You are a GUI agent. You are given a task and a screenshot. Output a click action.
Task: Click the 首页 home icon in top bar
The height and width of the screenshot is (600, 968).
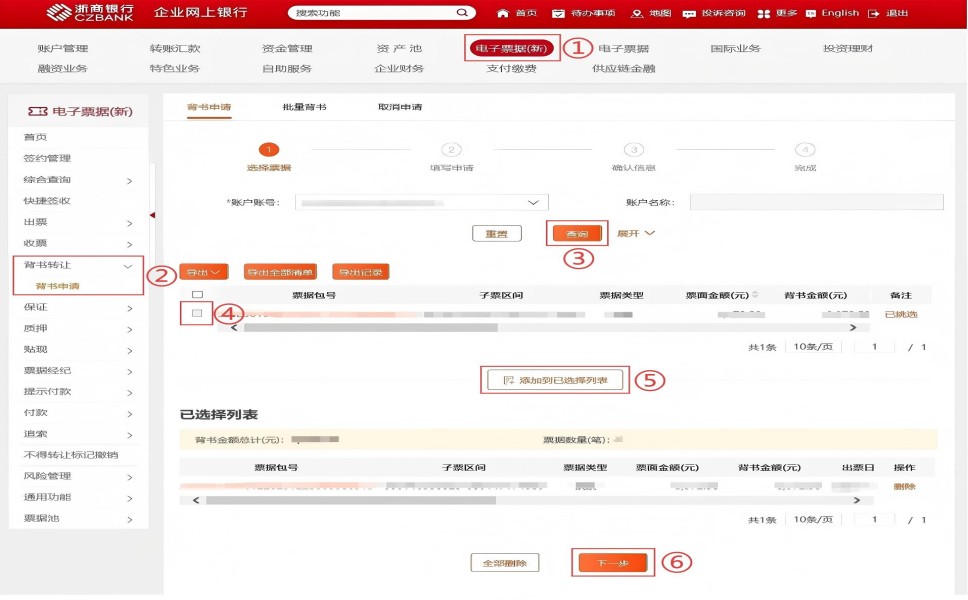pos(503,13)
